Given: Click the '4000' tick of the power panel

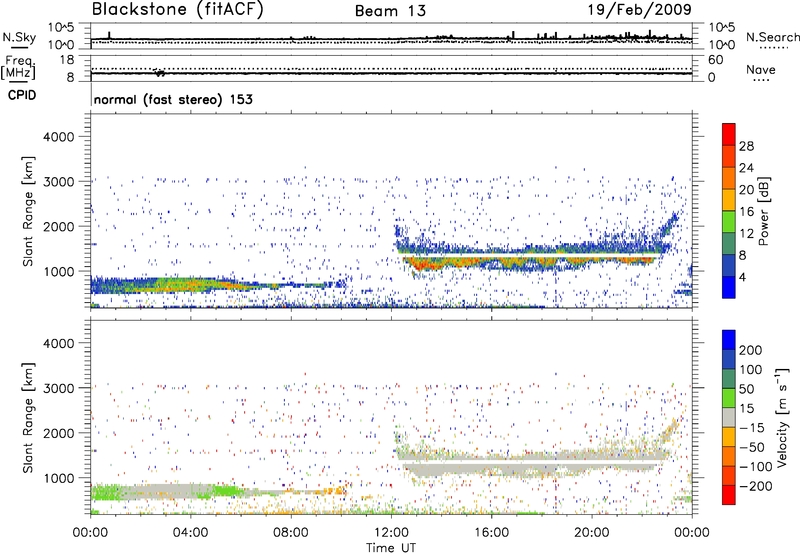Looking at the screenshot, I should 58,137.
